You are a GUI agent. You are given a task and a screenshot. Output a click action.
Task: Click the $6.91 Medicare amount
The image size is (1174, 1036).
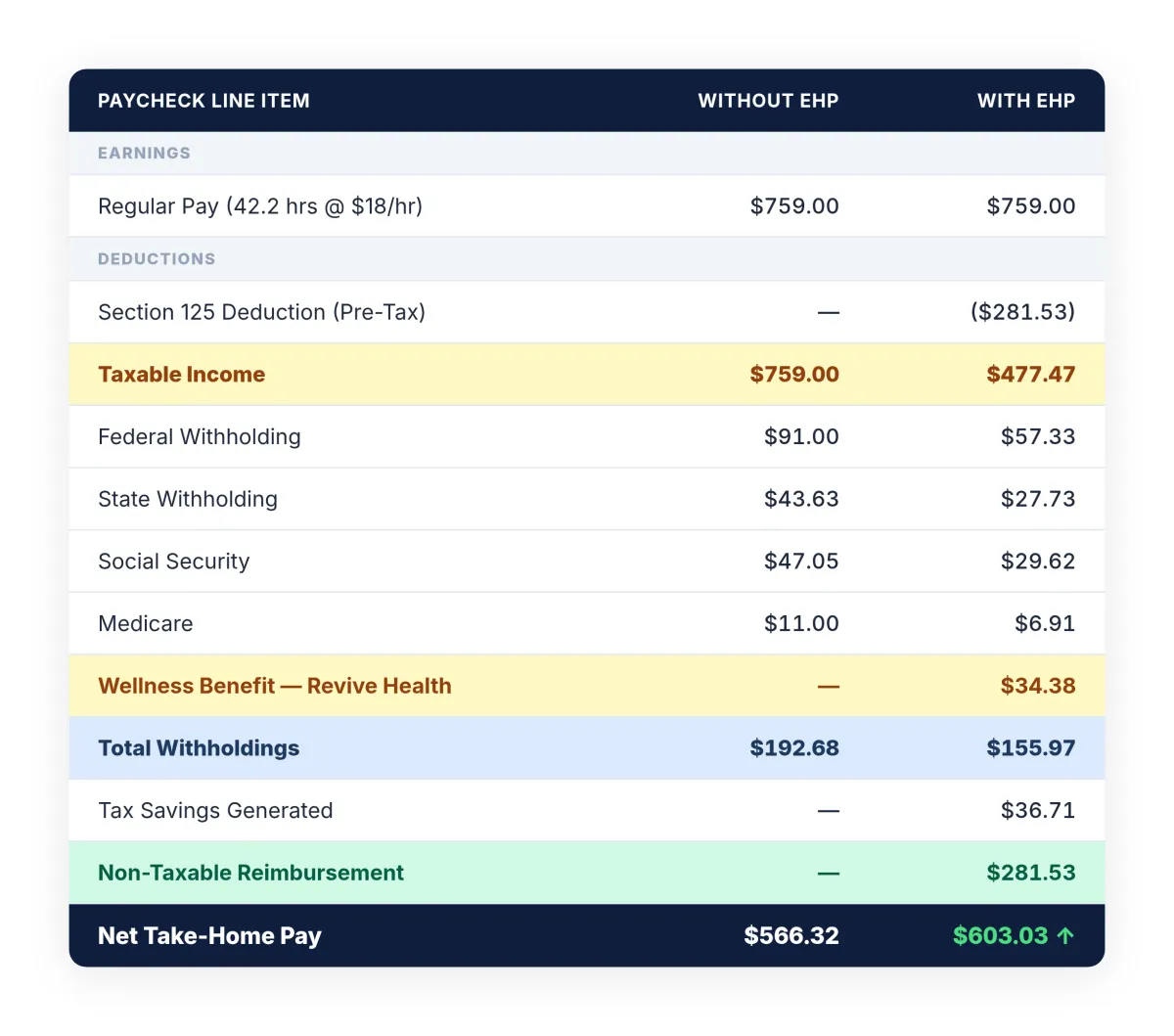coord(1044,624)
